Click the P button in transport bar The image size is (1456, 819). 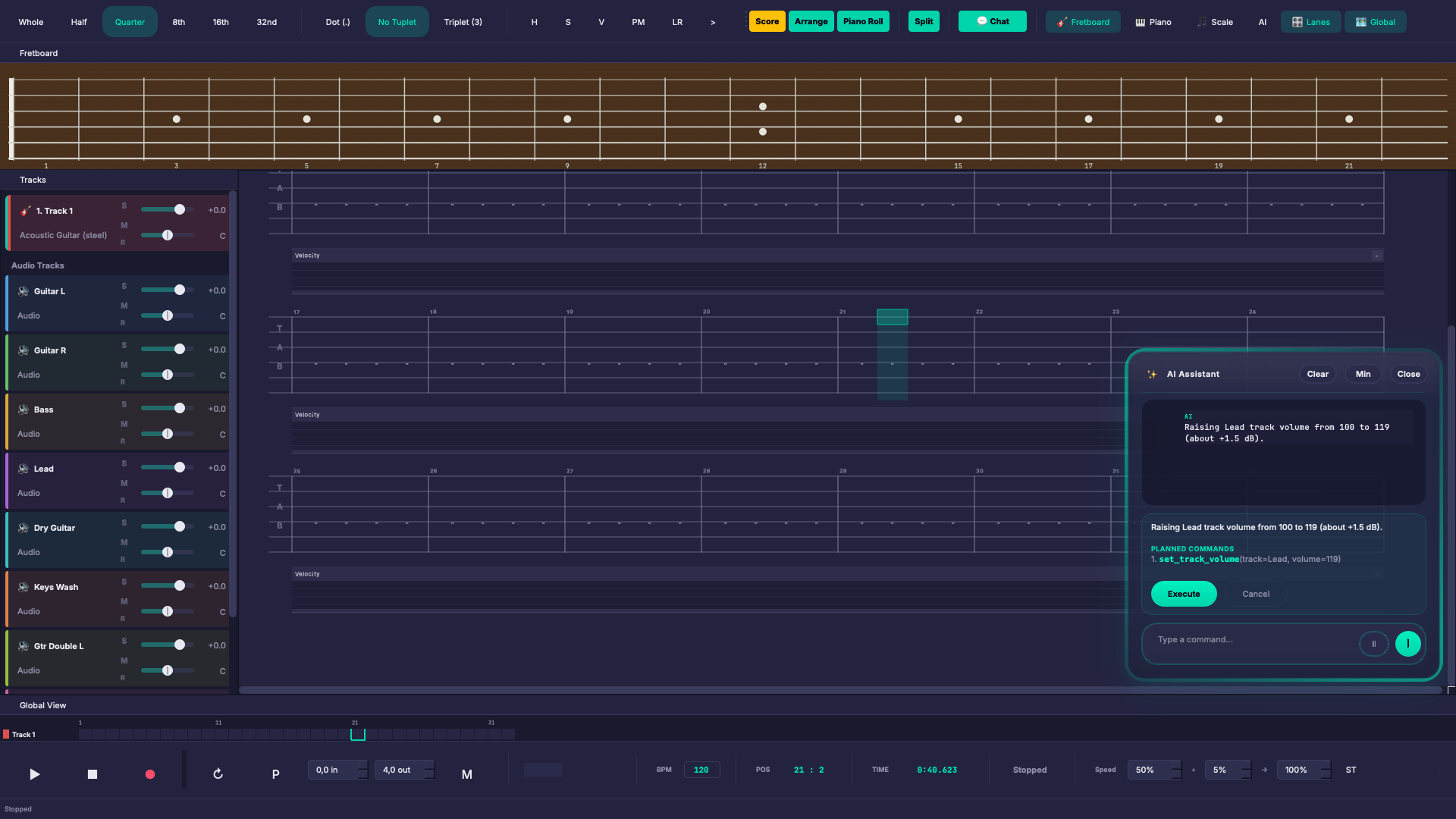tap(275, 774)
